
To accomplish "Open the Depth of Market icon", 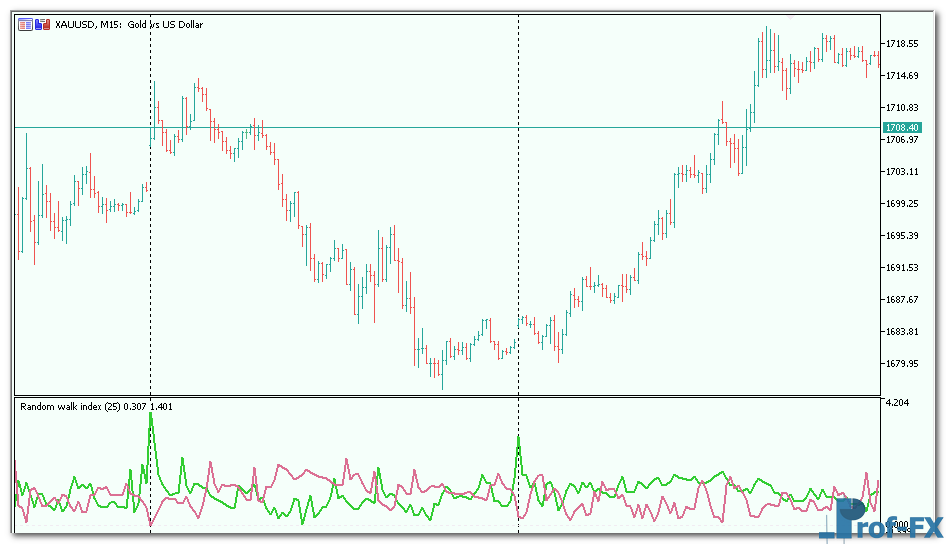I will 42,24.
